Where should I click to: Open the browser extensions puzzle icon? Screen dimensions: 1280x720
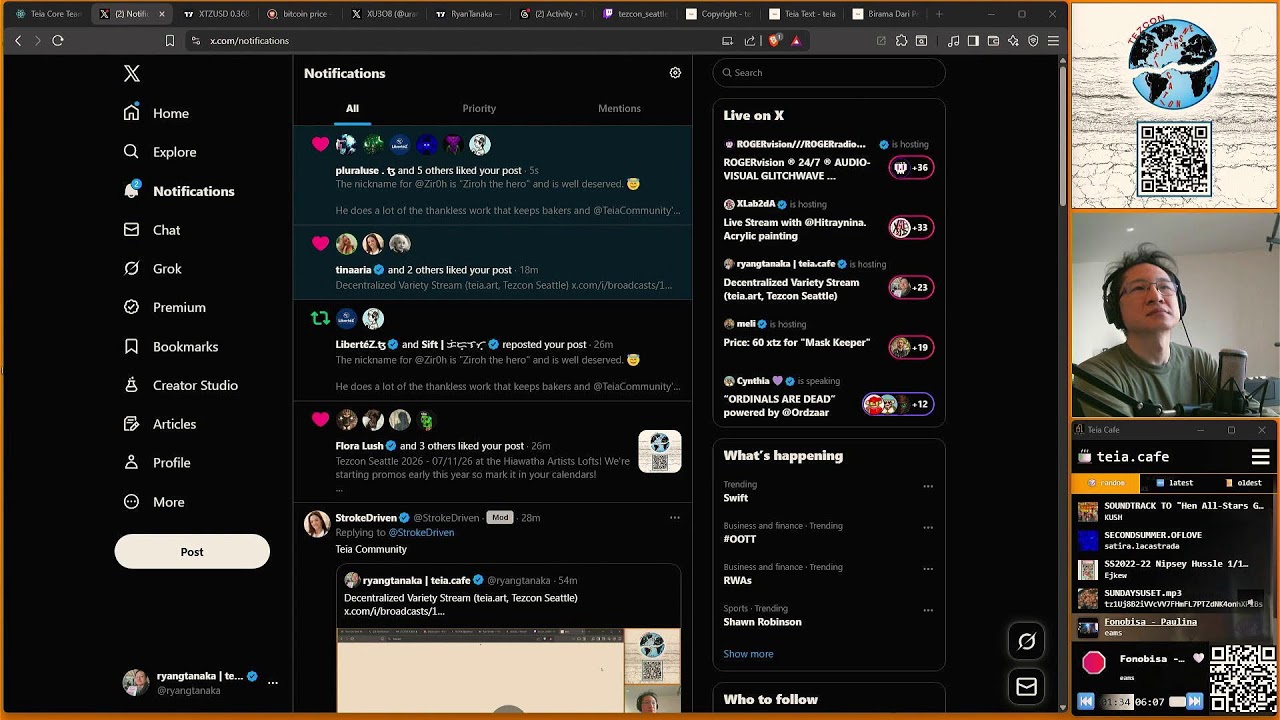[901, 41]
